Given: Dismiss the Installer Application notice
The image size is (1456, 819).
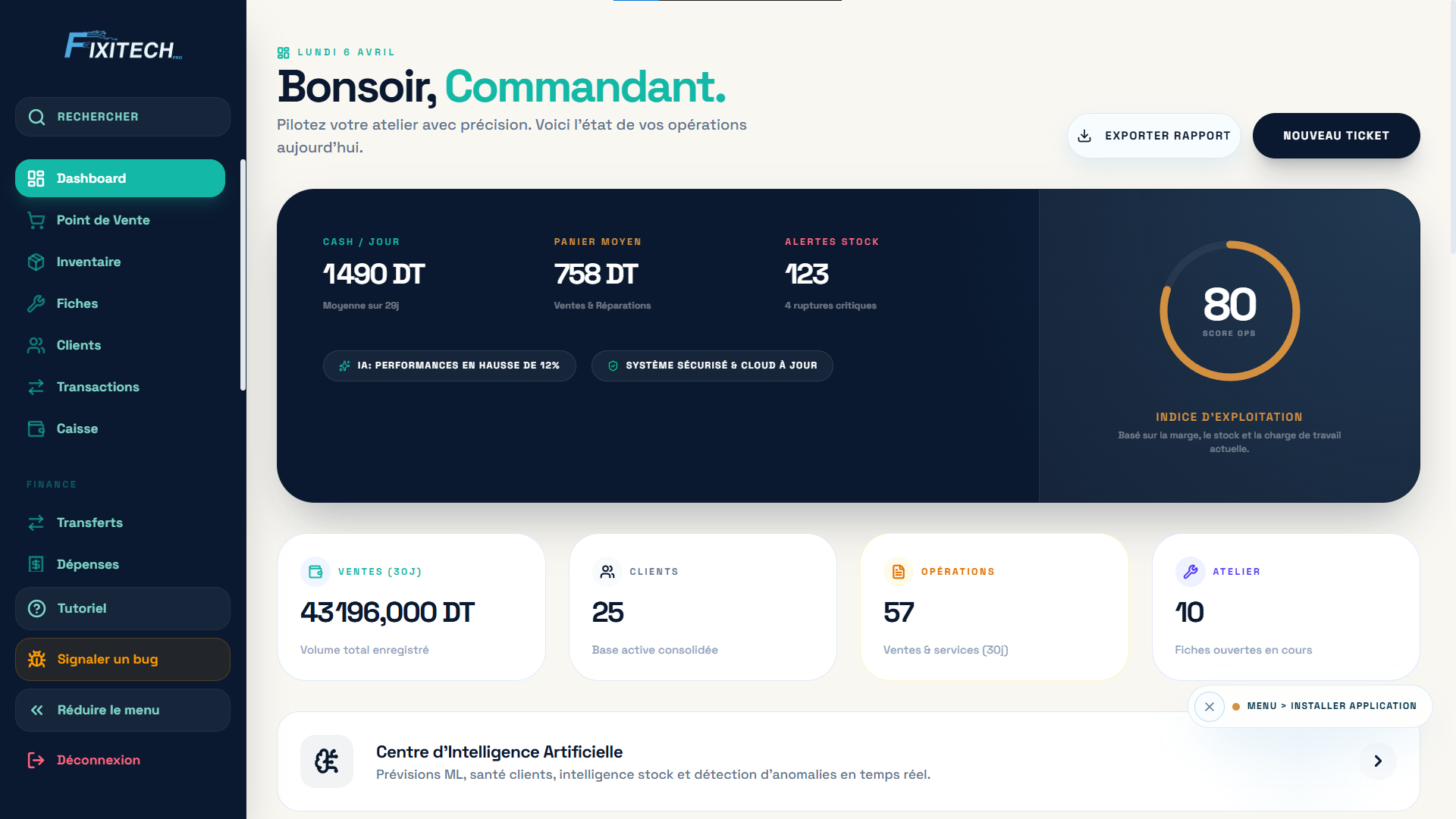Looking at the screenshot, I should point(1210,706).
